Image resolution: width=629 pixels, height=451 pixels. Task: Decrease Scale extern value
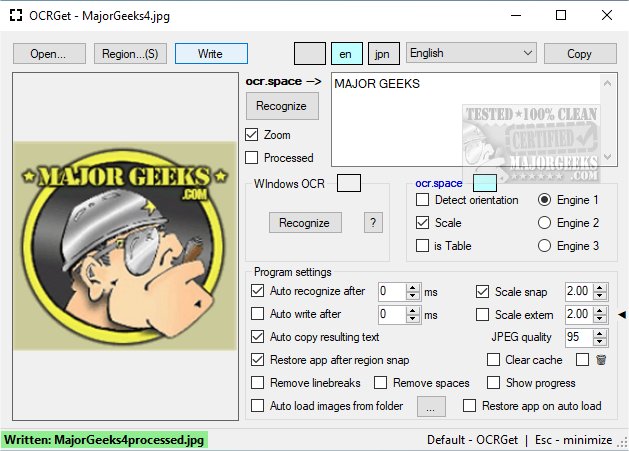point(600,319)
